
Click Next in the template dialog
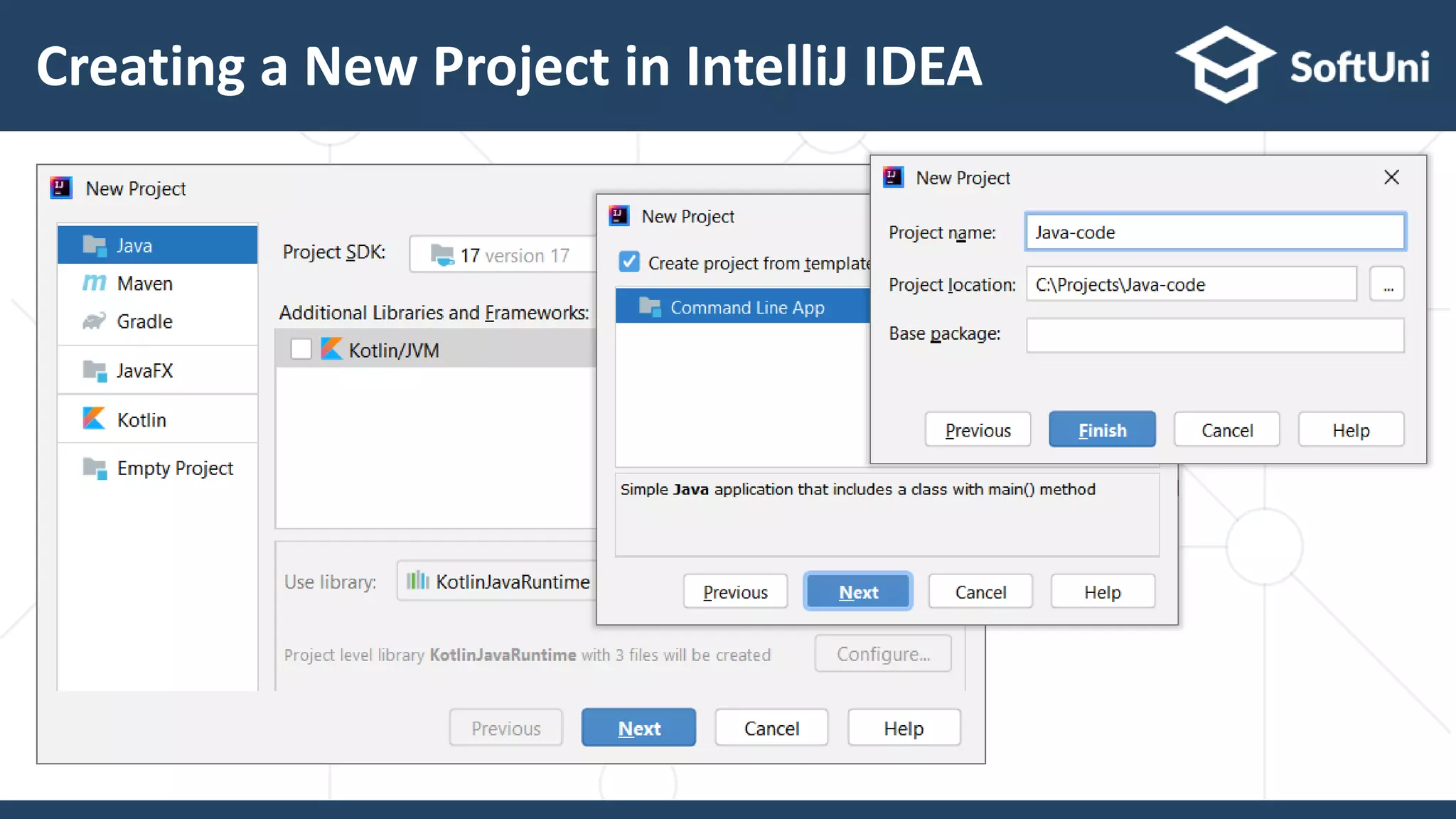tap(858, 591)
